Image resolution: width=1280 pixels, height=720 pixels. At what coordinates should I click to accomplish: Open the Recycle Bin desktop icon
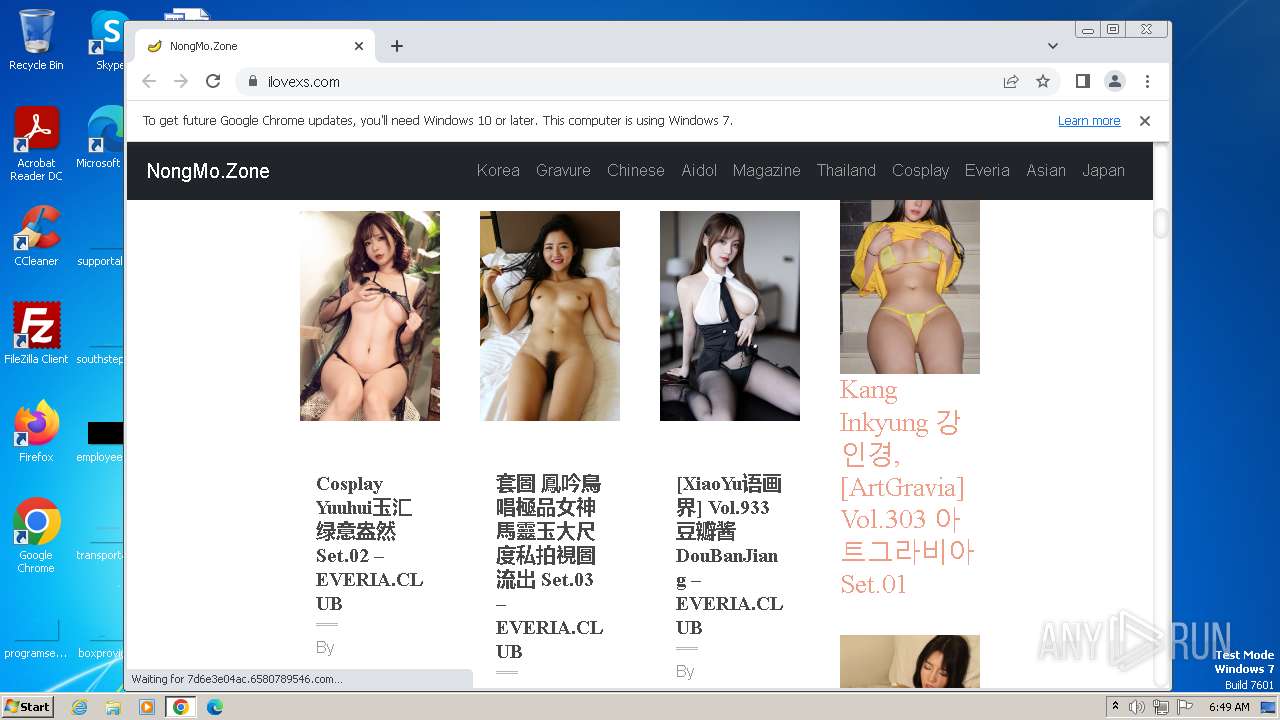[36, 40]
